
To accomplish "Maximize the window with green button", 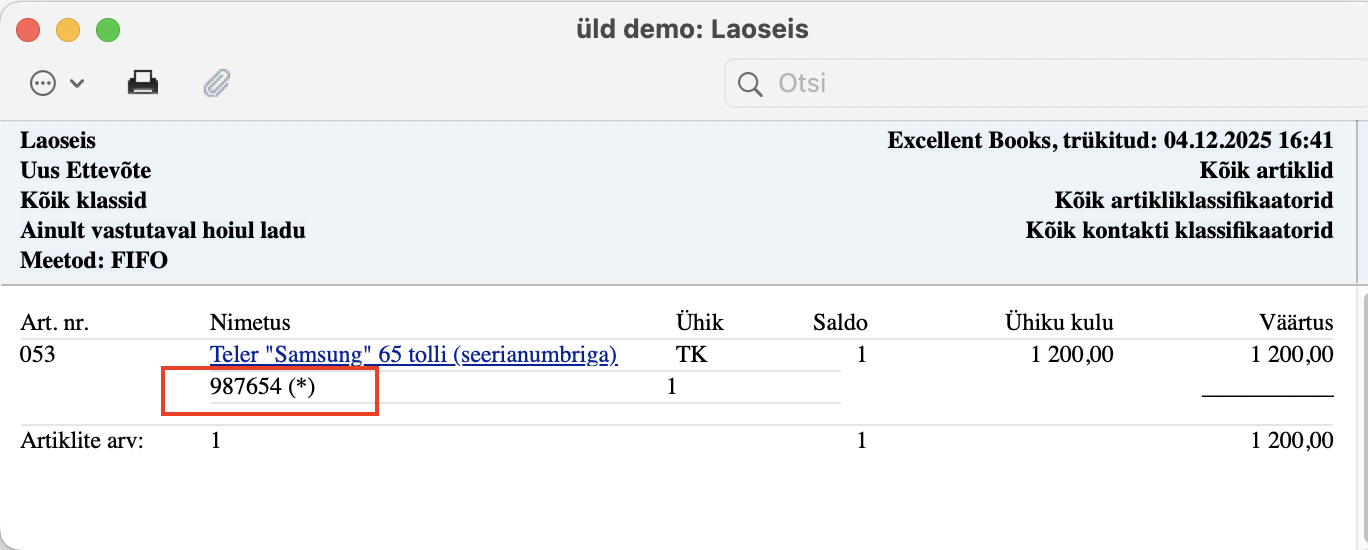I will 108,30.
